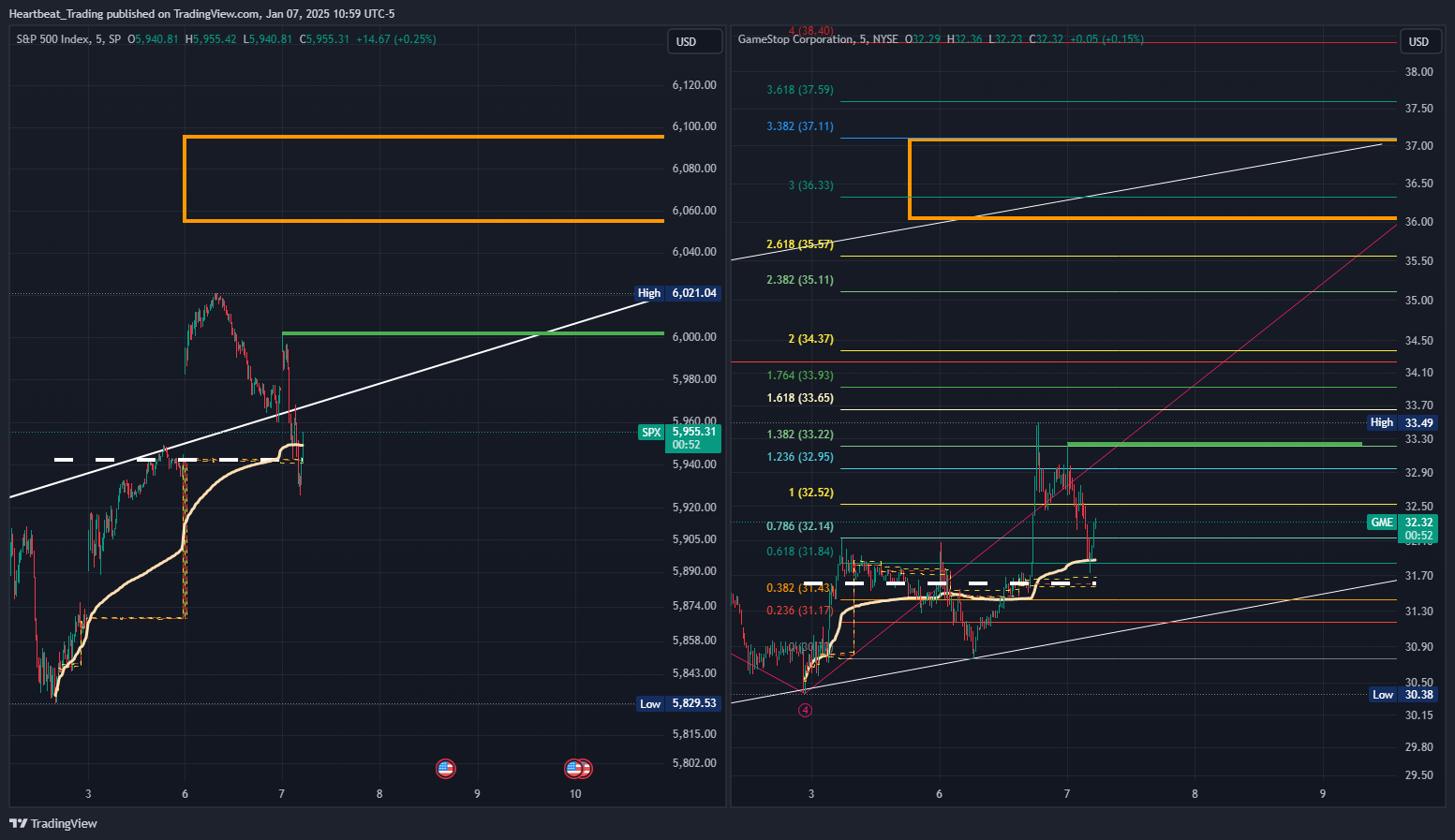This screenshot has width=1455, height=840.
Task: Click the Low 30.38 label on GME chart
Action: coord(1403,694)
